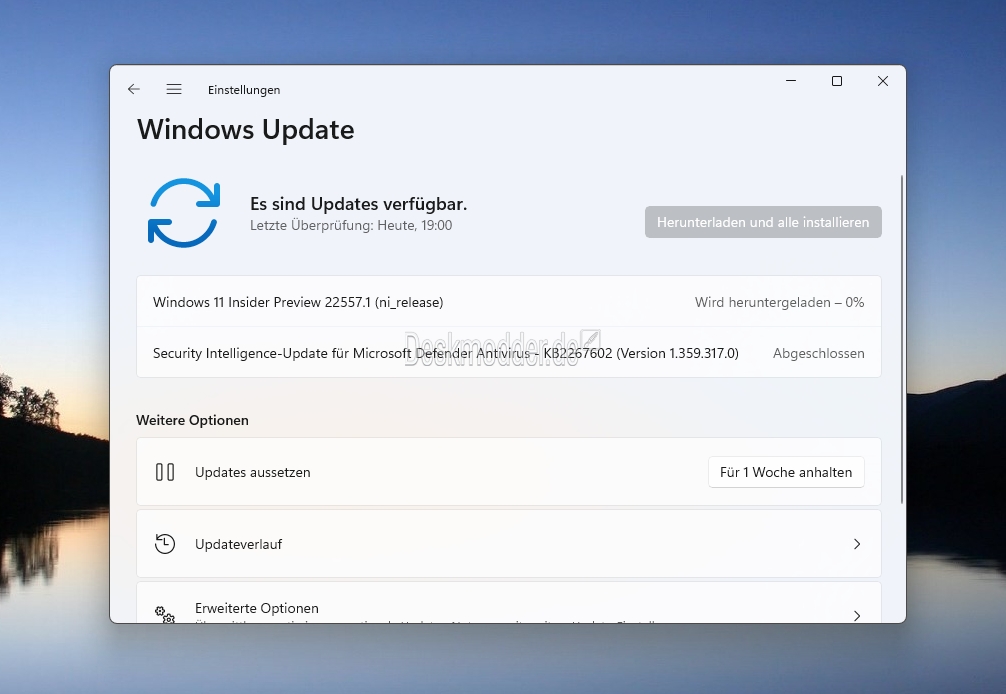Click the Abgeschlossen status text

tap(819, 353)
